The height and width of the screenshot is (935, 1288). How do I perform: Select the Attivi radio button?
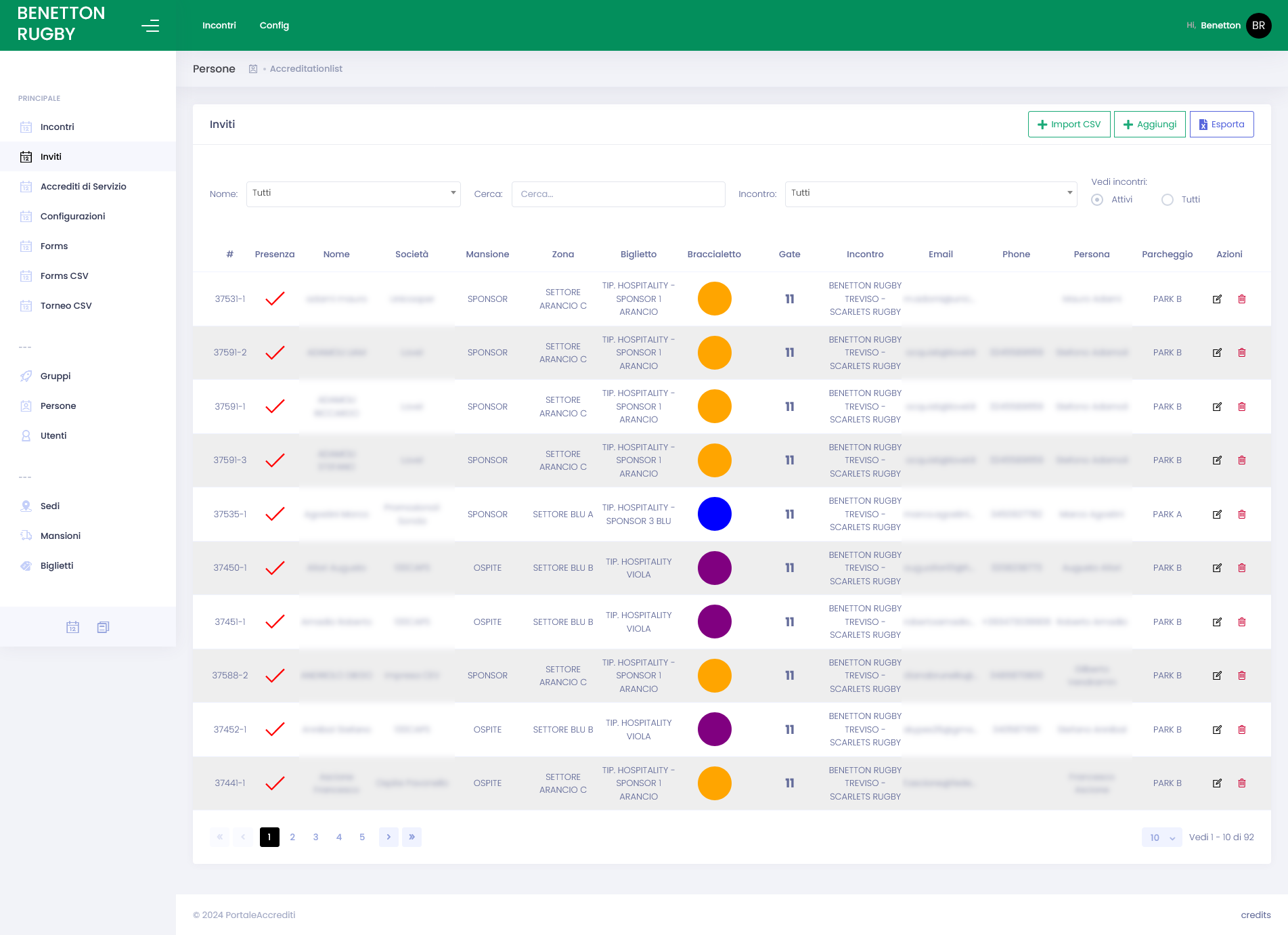tap(1097, 200)
